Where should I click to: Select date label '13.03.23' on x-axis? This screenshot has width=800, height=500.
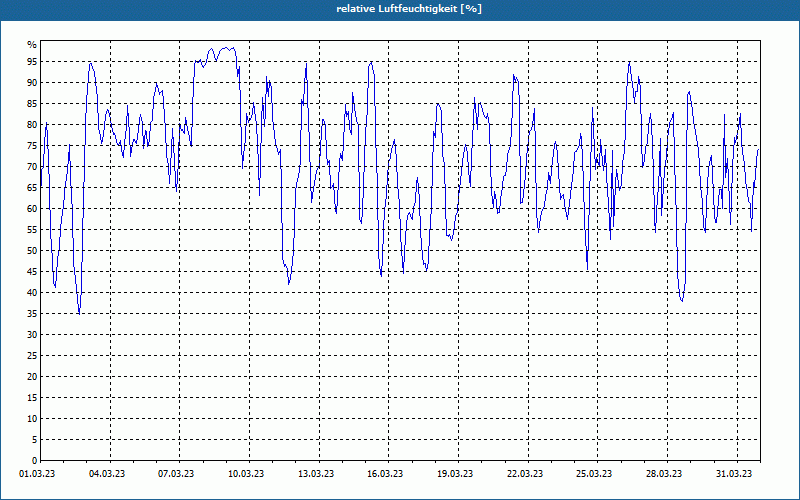coord(316,474)
